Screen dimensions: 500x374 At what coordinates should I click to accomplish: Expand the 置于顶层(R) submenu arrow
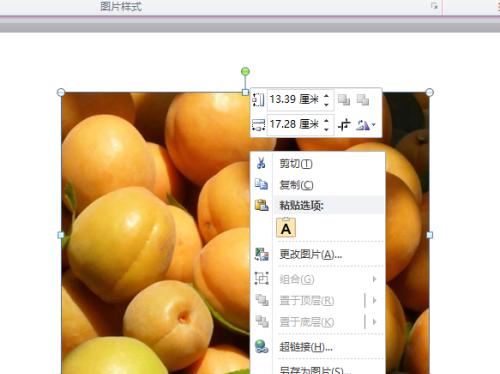point(374,300)
